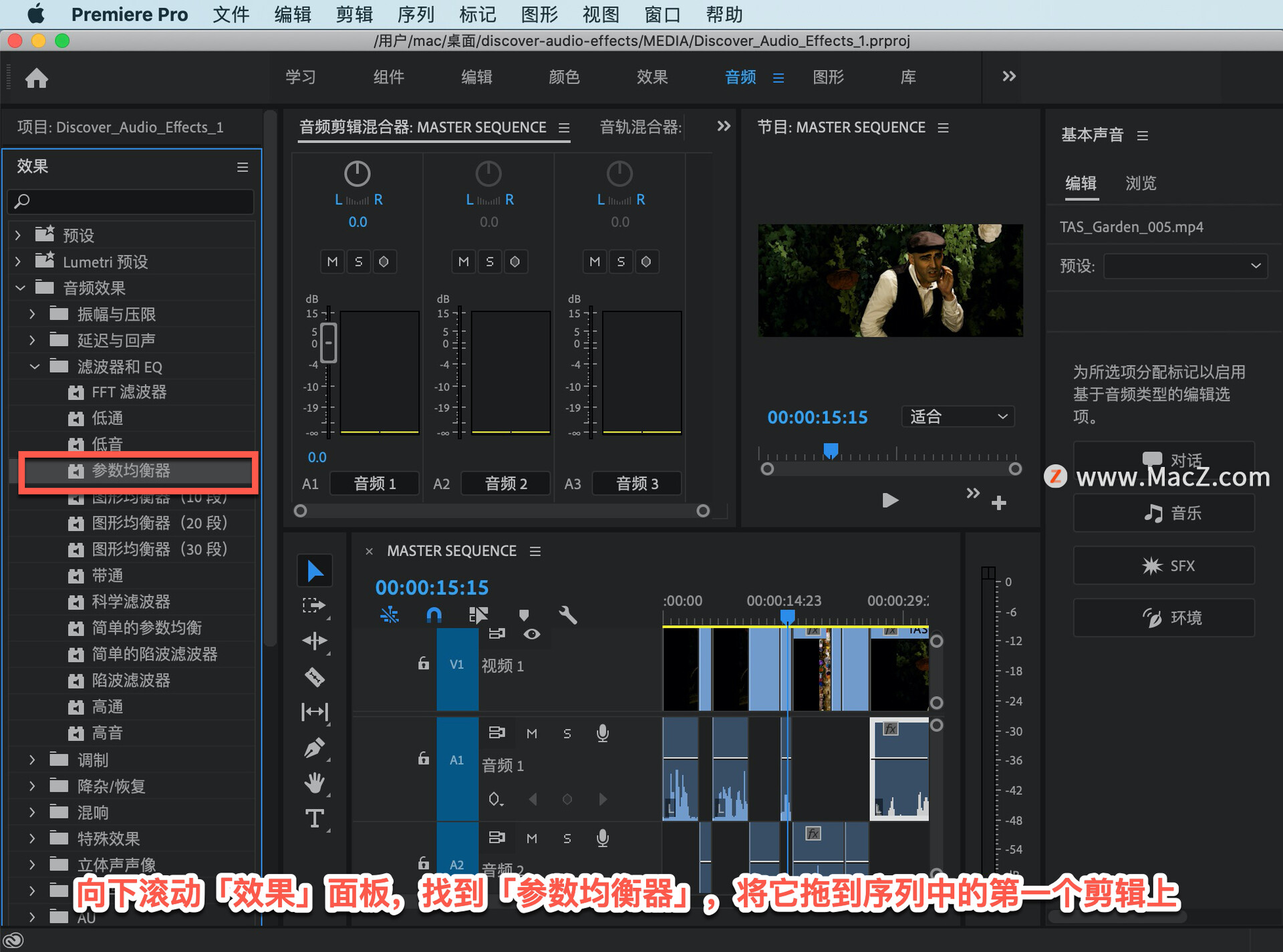The height and width of the screenshot is (952, 1283).
Task: Click the Home icon
Action: pos(37,78)
